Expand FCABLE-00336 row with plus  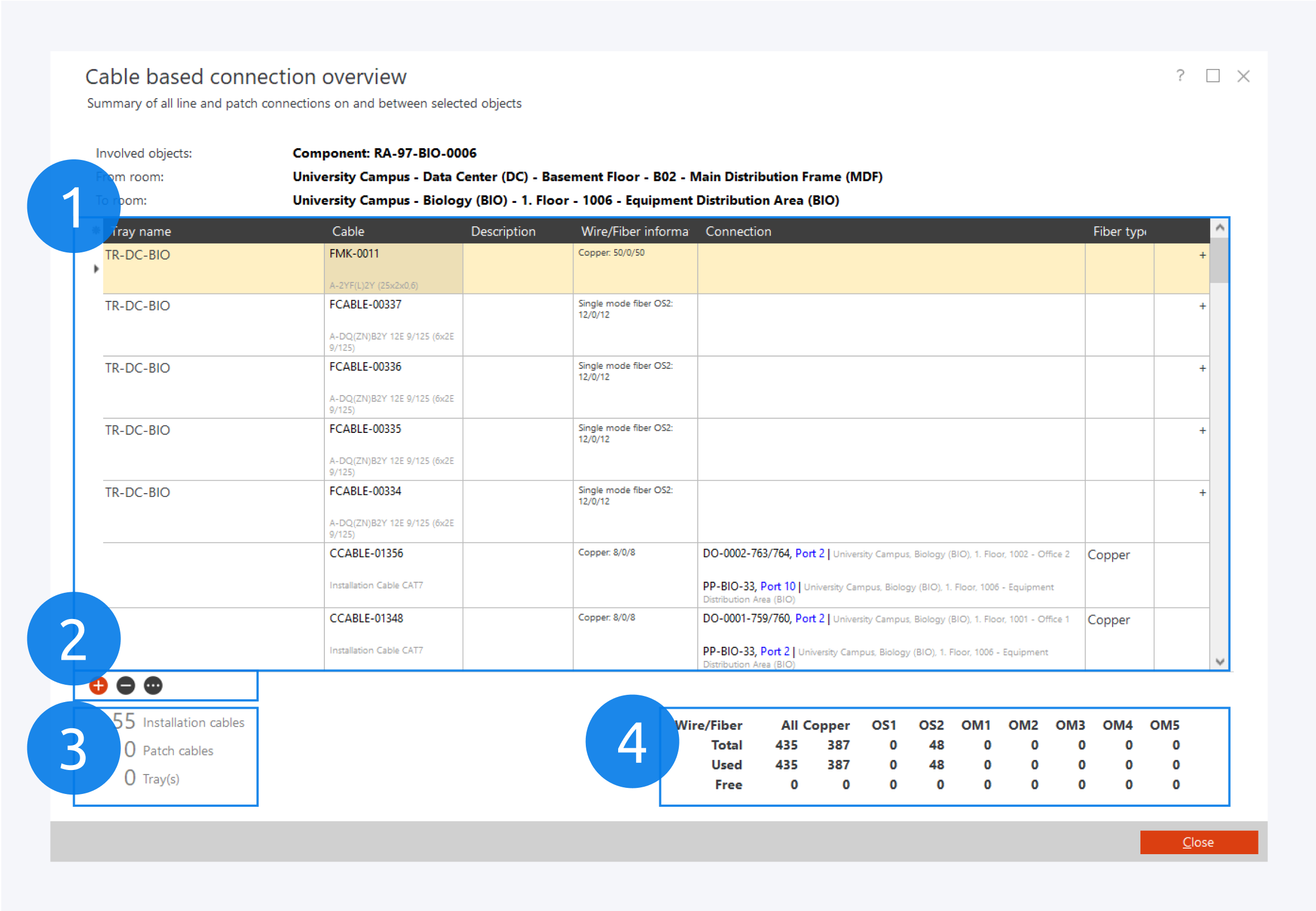(x=1202, y=368)
